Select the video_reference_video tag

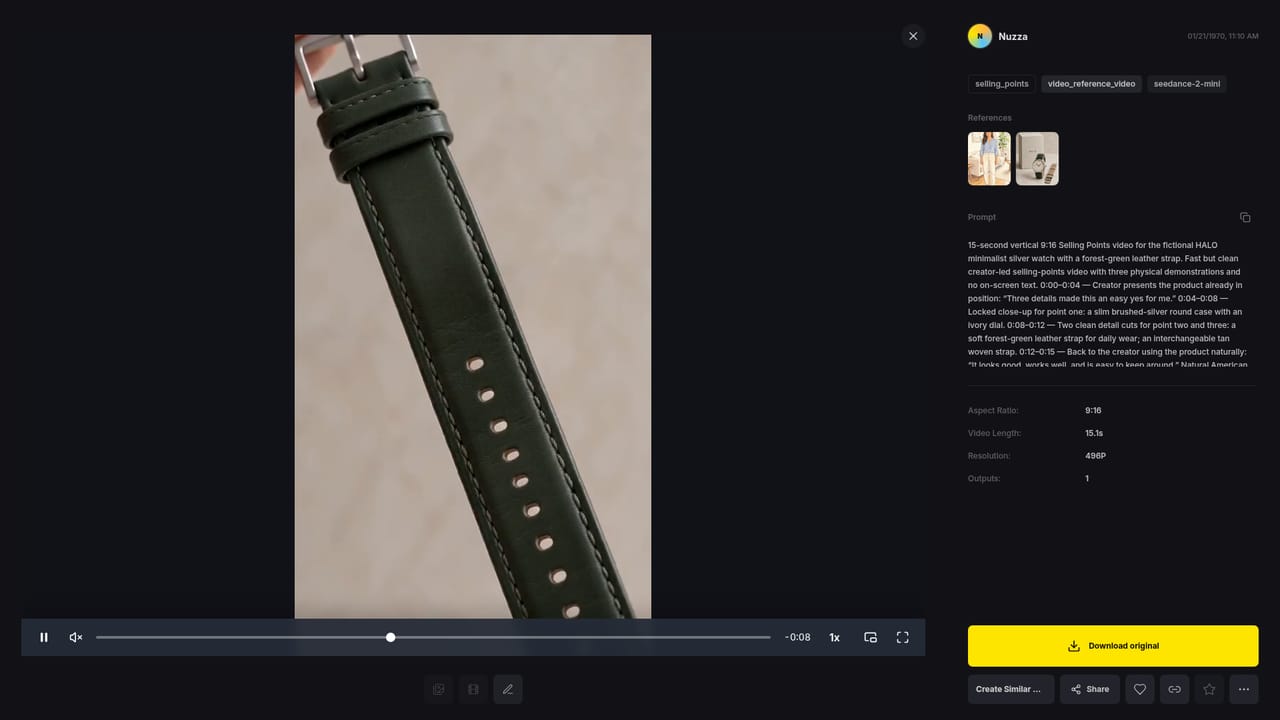1092,84
